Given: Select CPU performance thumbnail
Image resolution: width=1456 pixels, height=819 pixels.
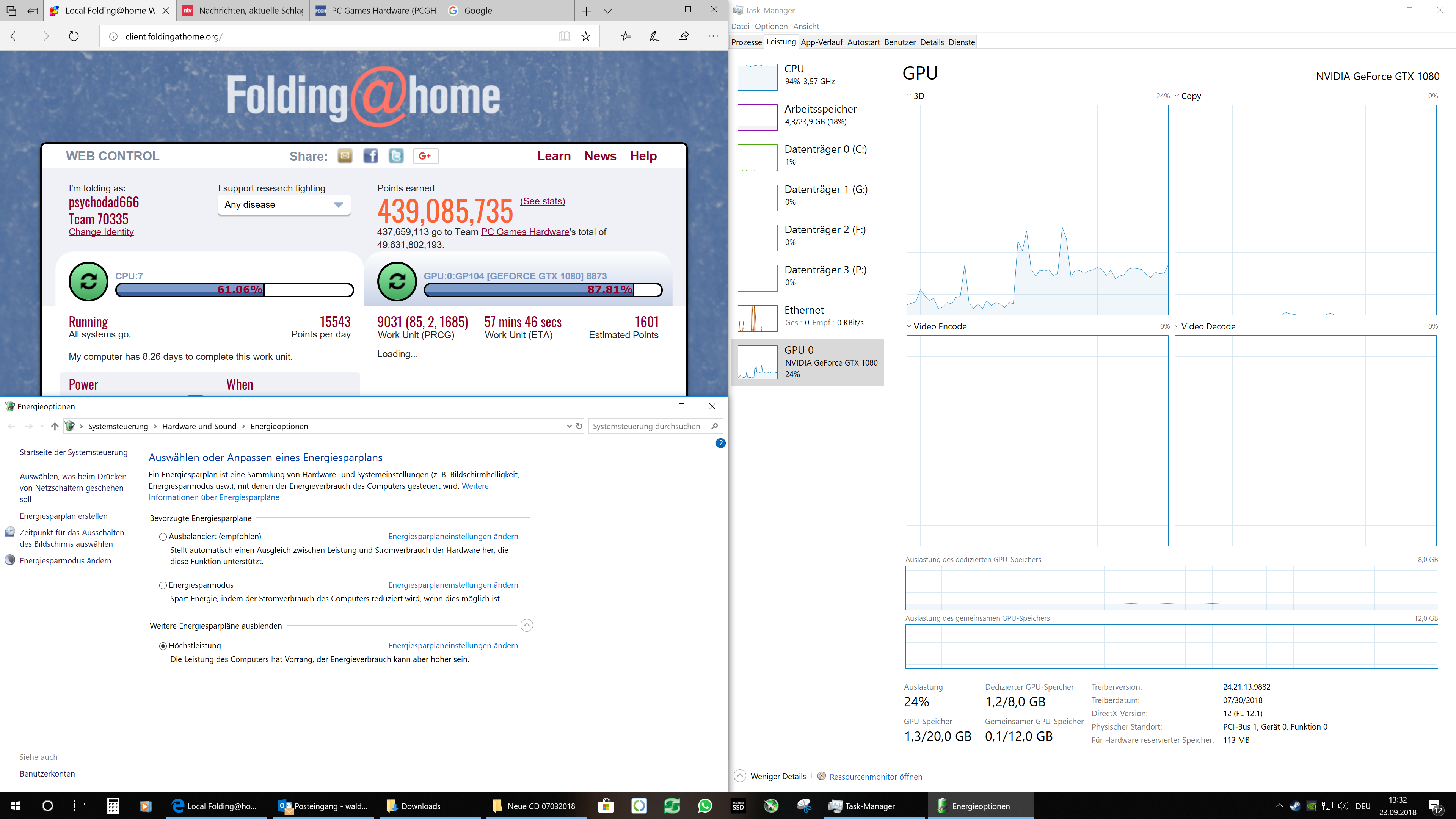Looking at the screenshot, I should [x=758, y=77].
